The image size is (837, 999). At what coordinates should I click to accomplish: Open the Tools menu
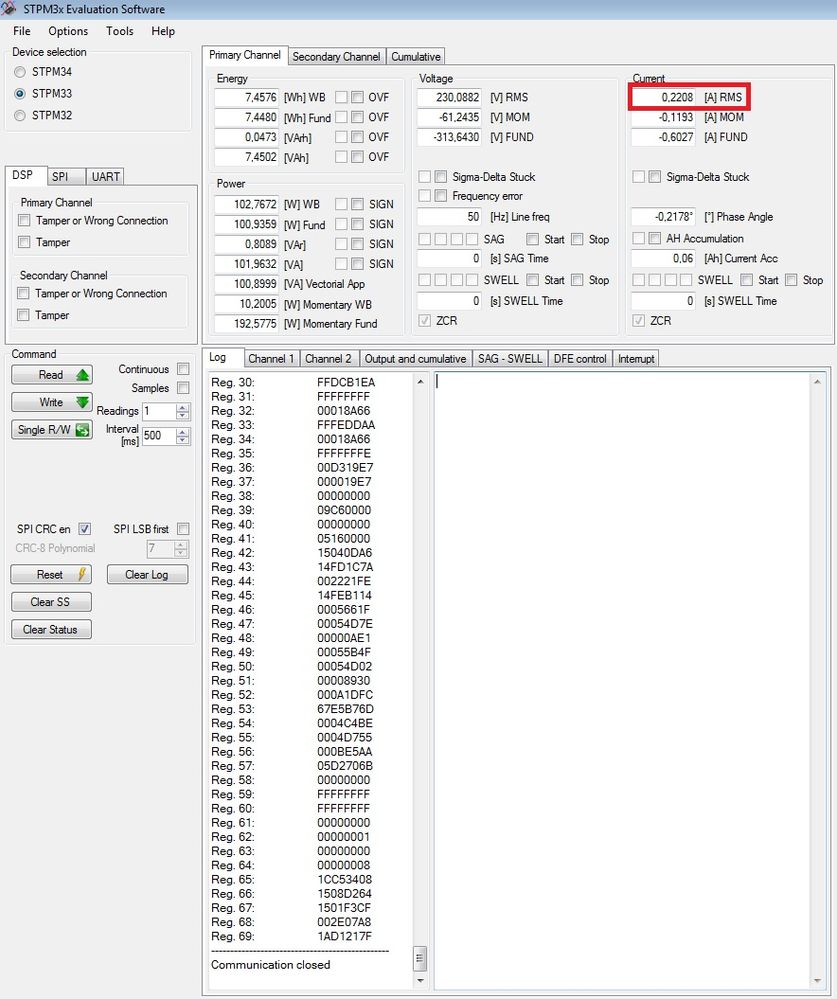pos(120,31)
